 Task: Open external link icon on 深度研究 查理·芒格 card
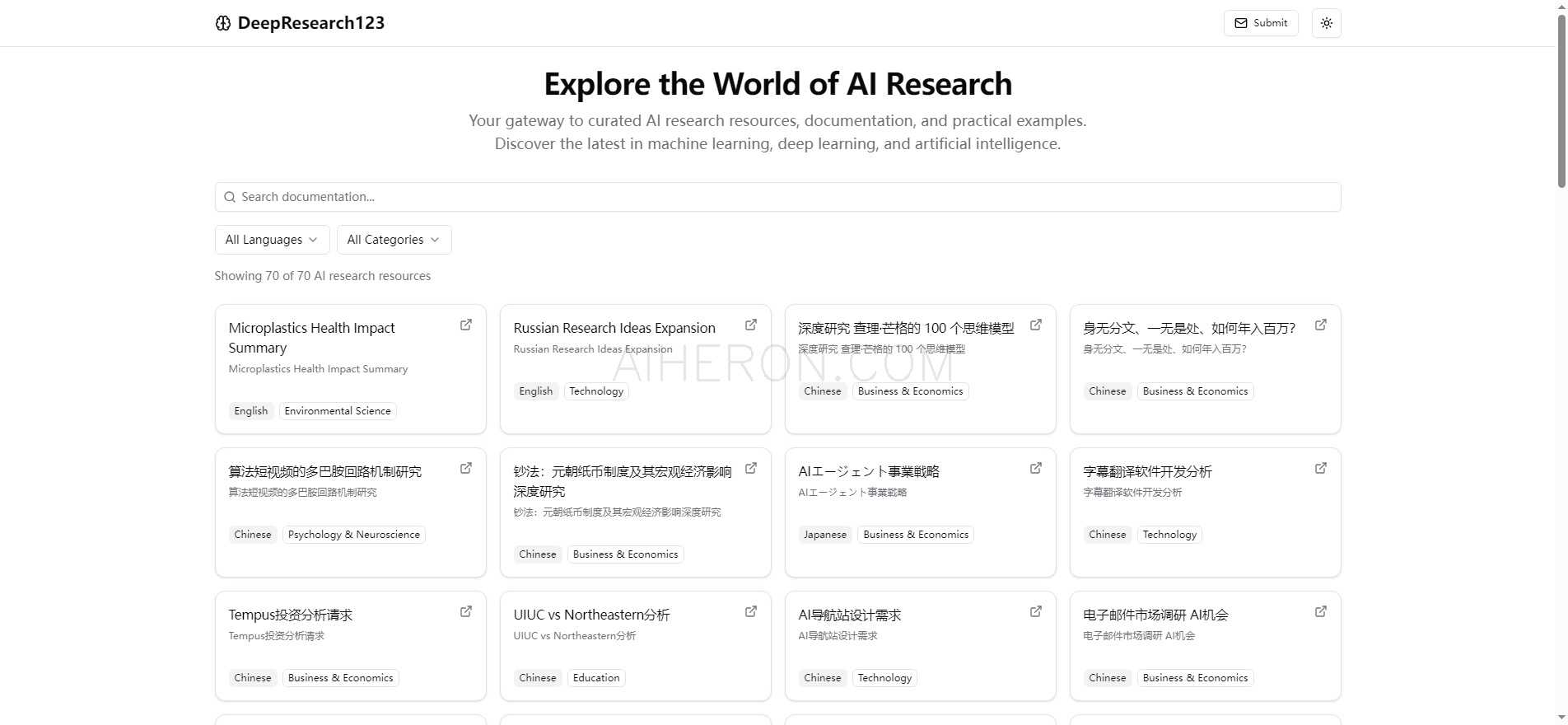click(1036, 325)
